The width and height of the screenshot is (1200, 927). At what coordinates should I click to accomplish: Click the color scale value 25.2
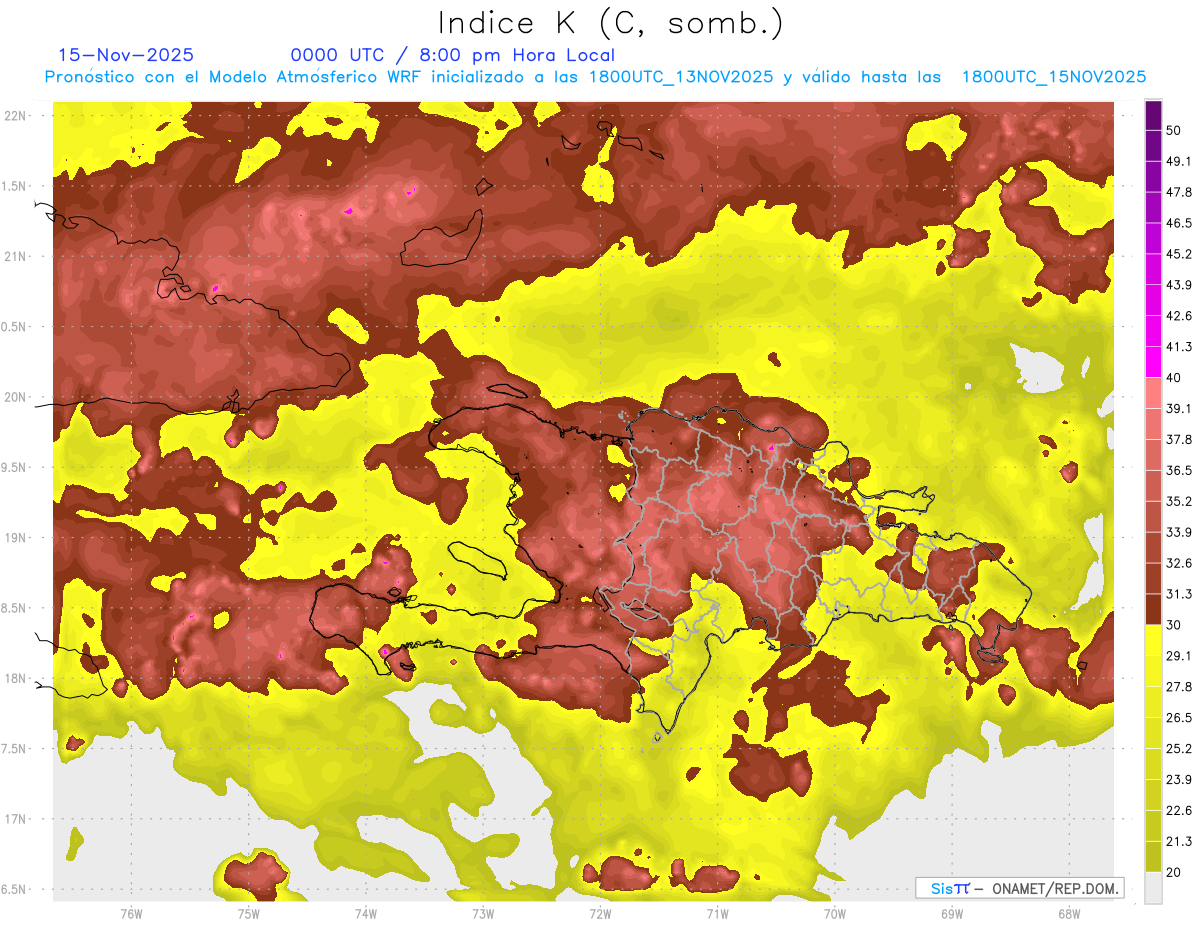coord(1178,748)
